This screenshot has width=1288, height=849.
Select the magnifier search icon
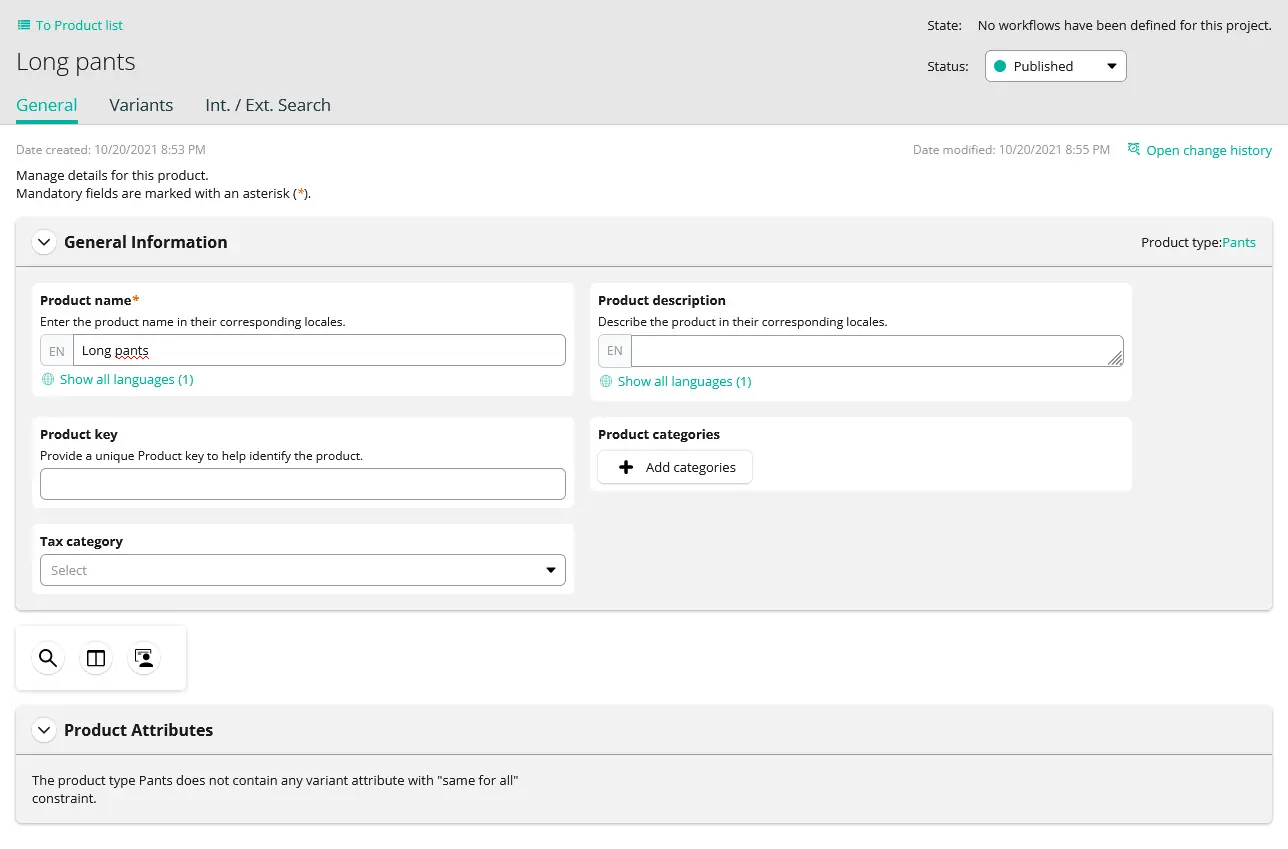click(47, 658)
